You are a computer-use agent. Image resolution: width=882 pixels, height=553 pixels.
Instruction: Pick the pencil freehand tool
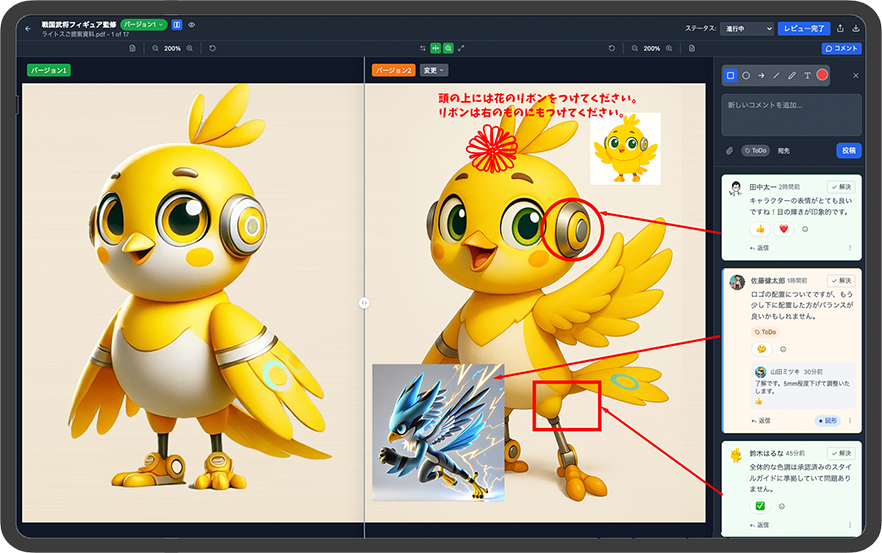pos(792,75)
